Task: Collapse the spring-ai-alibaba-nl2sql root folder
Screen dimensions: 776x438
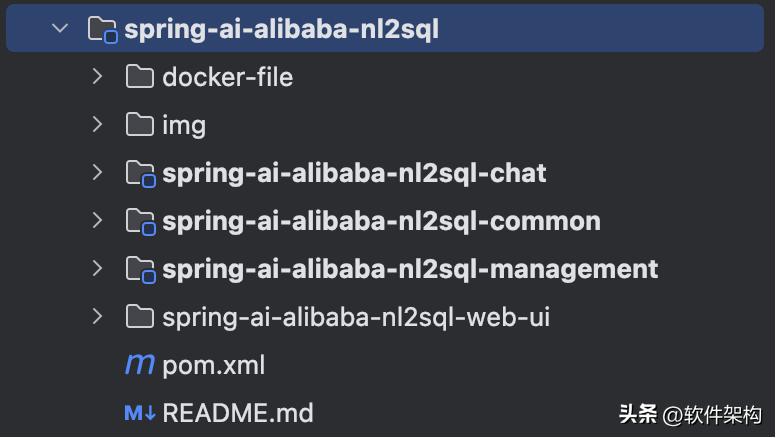Action: 60,28
